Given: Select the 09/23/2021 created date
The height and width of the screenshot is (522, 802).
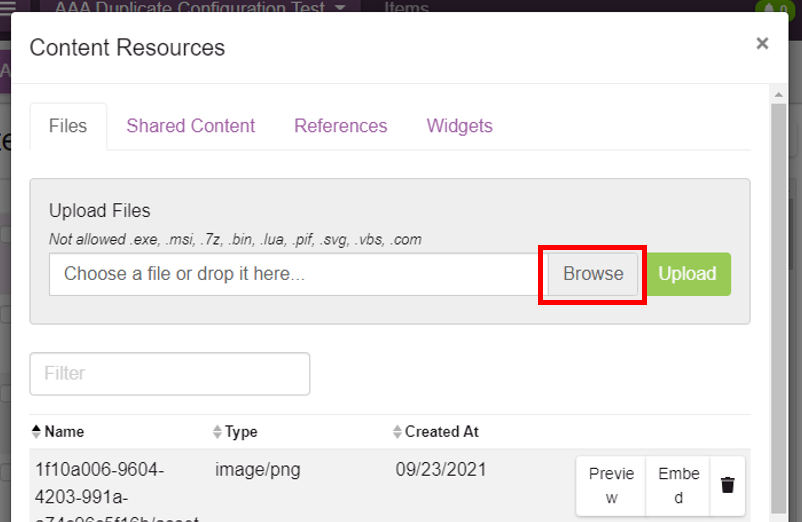Looking at the screenshot, I should pyautogui.click(x=440, y=469).
